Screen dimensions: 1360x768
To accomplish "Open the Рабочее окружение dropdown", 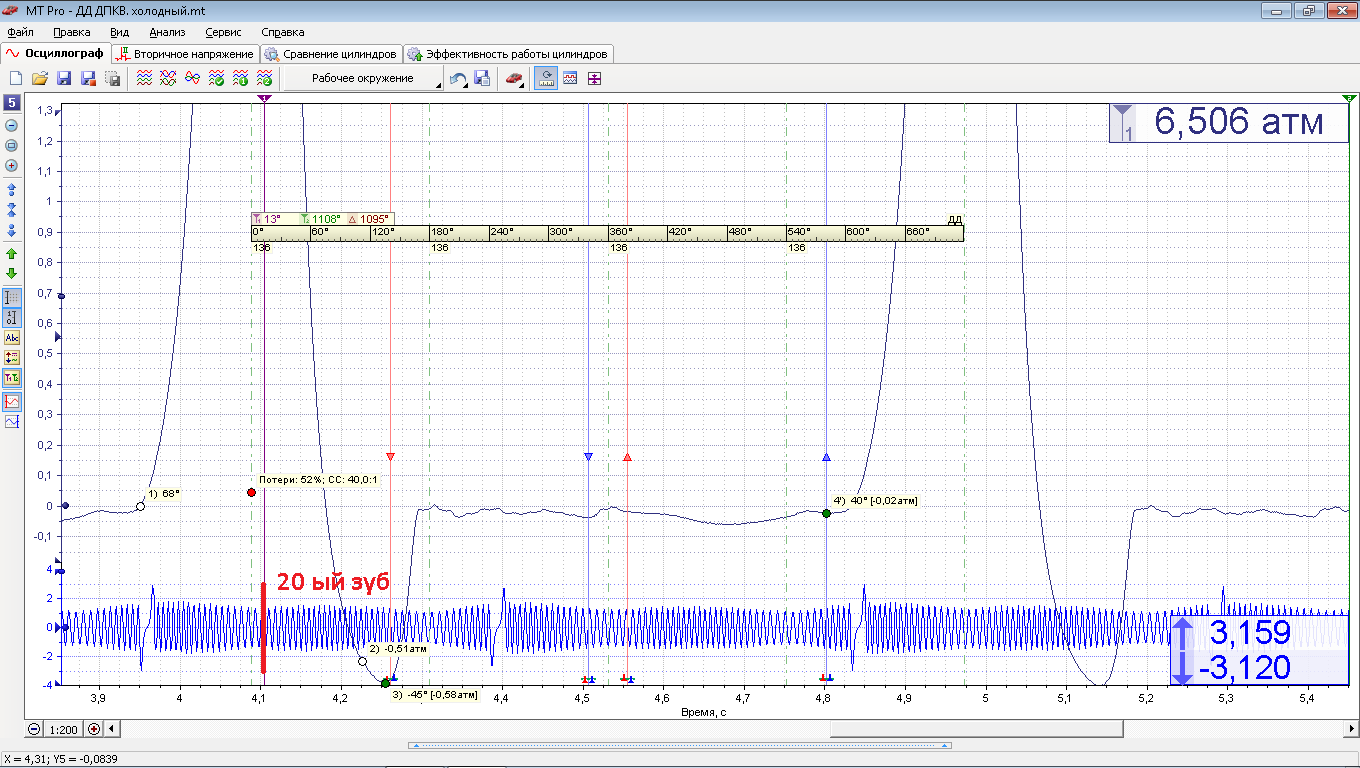I will 364,78.
